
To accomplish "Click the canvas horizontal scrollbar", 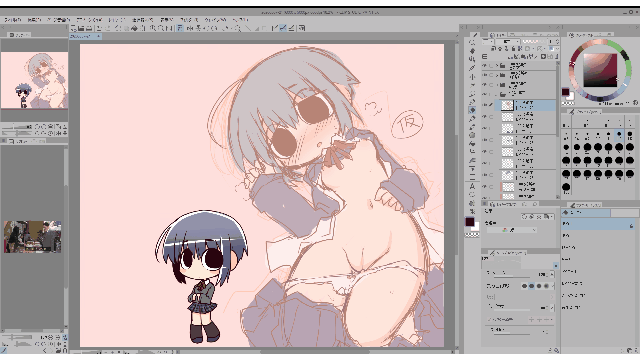I will coord(314,351).
